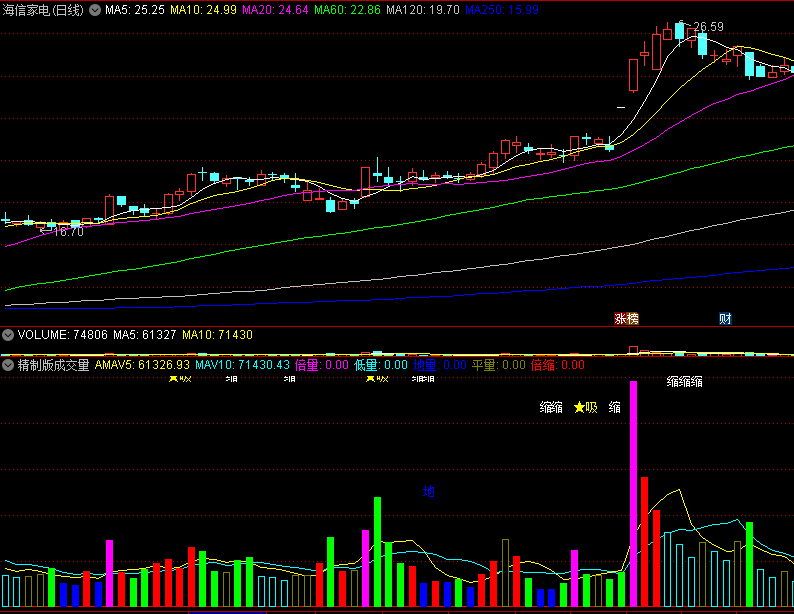Expand the 精制版成交量 indicator dropdown
The width and height of the screenshot is (794, 614).
8,365
